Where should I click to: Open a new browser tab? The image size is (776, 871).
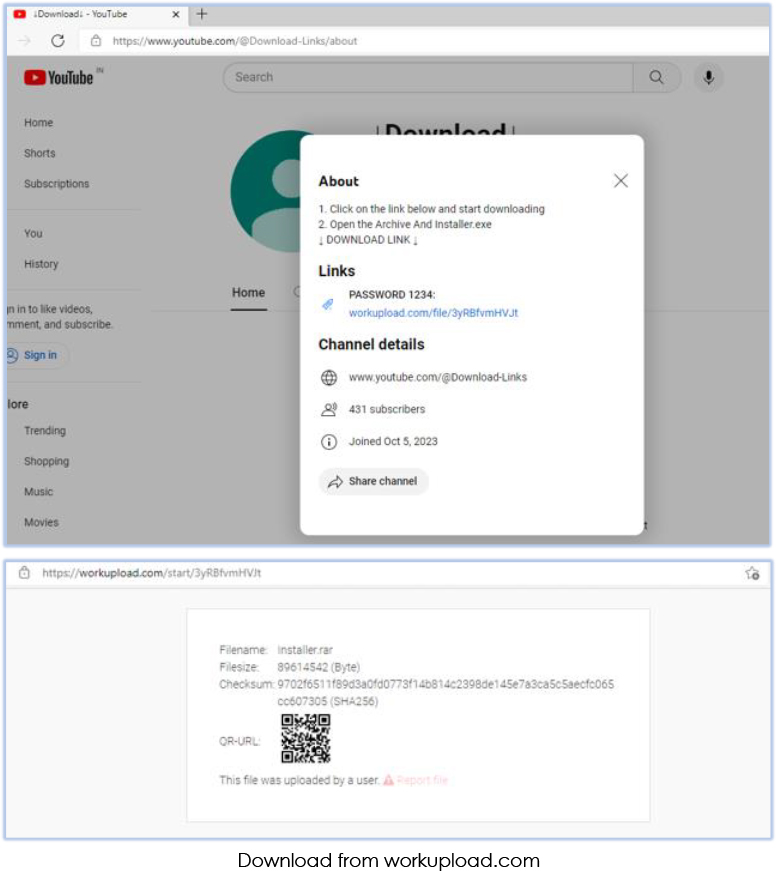coord(201,14)
